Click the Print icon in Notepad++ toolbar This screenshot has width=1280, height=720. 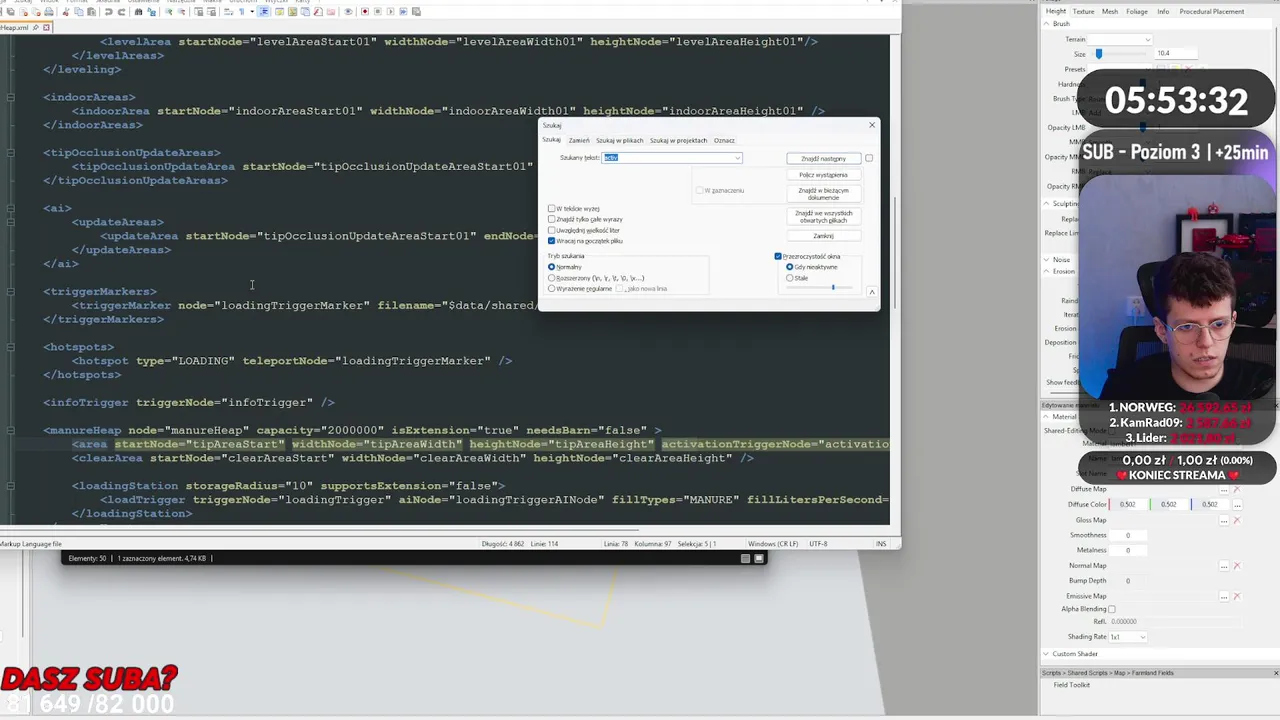tap(49, 12)
